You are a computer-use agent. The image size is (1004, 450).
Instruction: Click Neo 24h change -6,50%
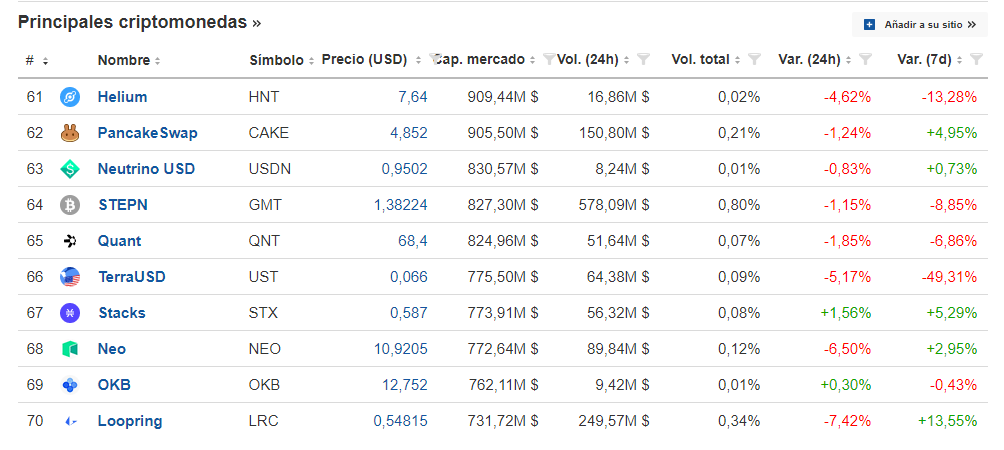(x=846, y=349)
